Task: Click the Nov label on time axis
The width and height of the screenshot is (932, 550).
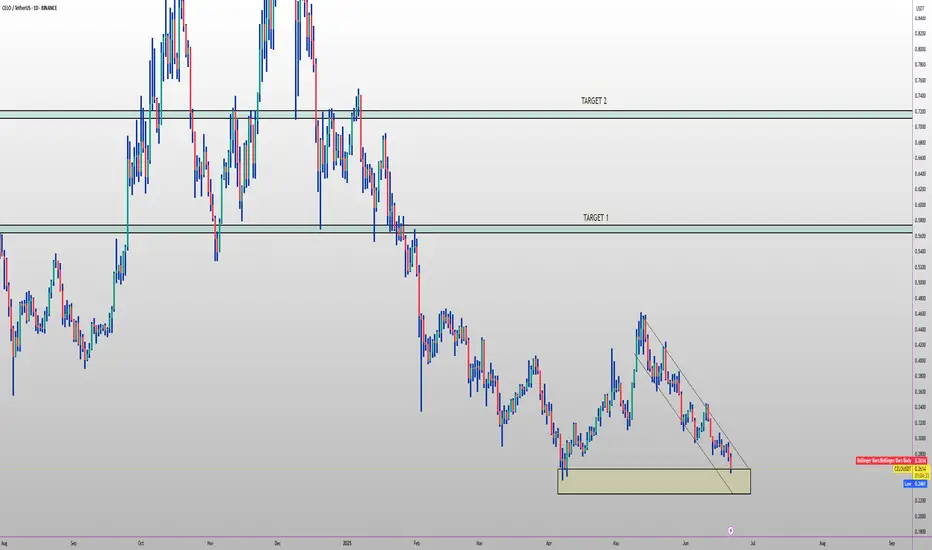Action: [x=210, y=543]
